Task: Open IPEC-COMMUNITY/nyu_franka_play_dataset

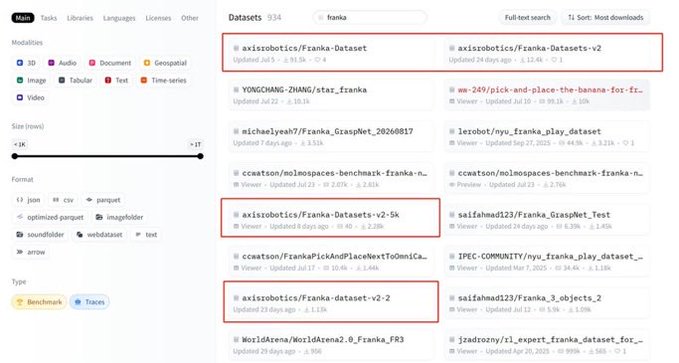Action: pos(546,261)
